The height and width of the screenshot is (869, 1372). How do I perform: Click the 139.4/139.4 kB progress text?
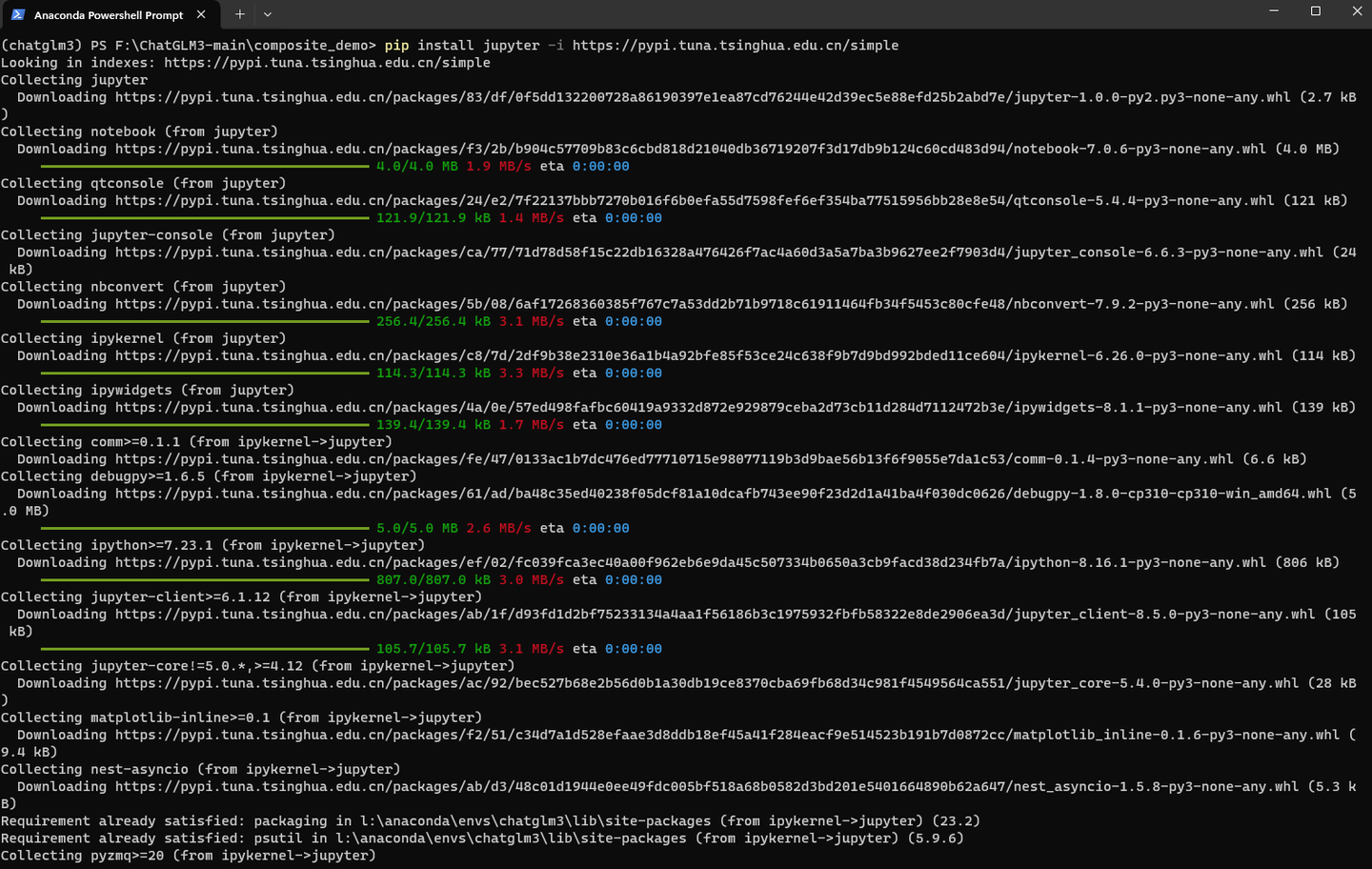pos(434,424)
